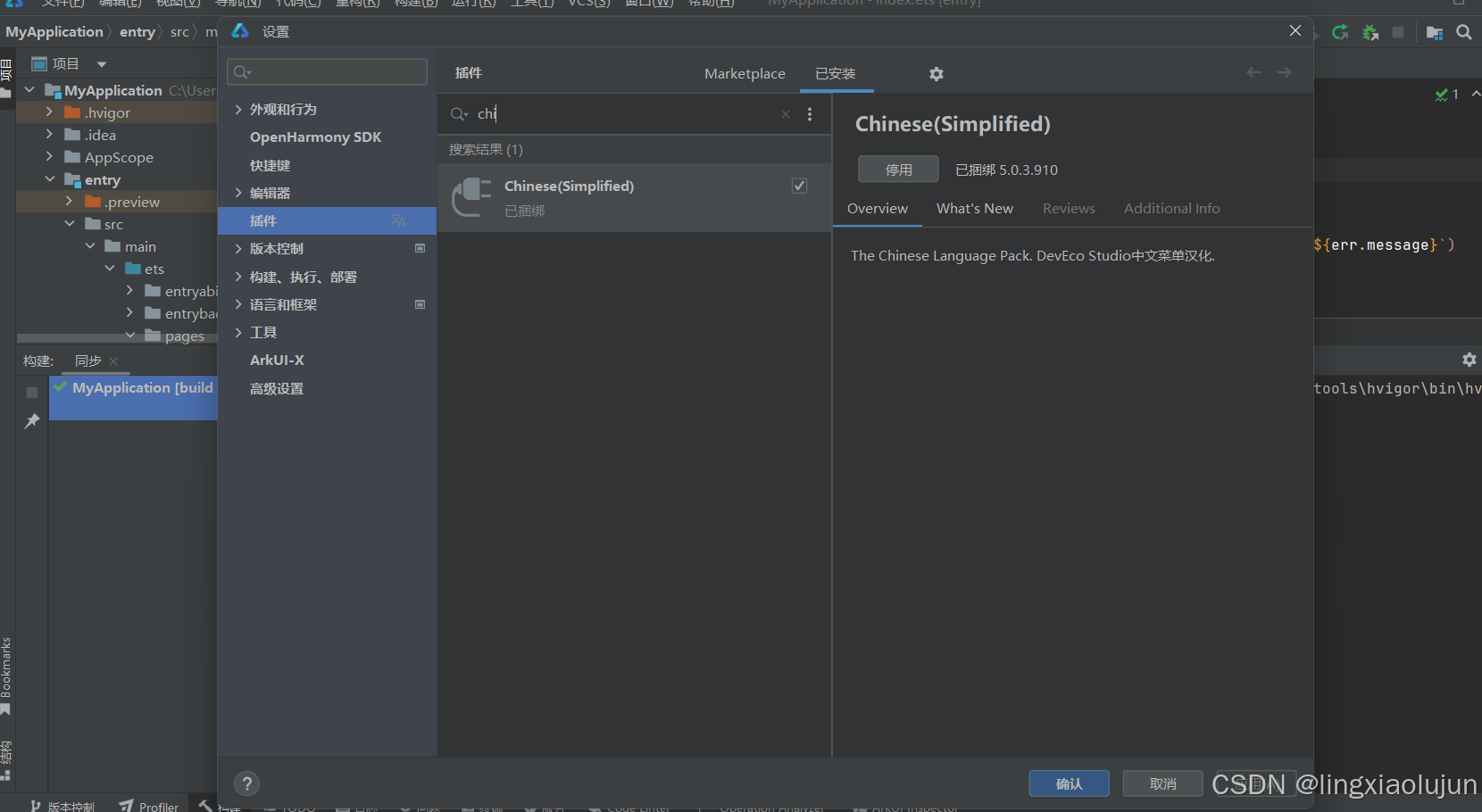Click the sync project refresh icon
The height and width of the screenshot is (812, 1482).
coord(1340,33)
